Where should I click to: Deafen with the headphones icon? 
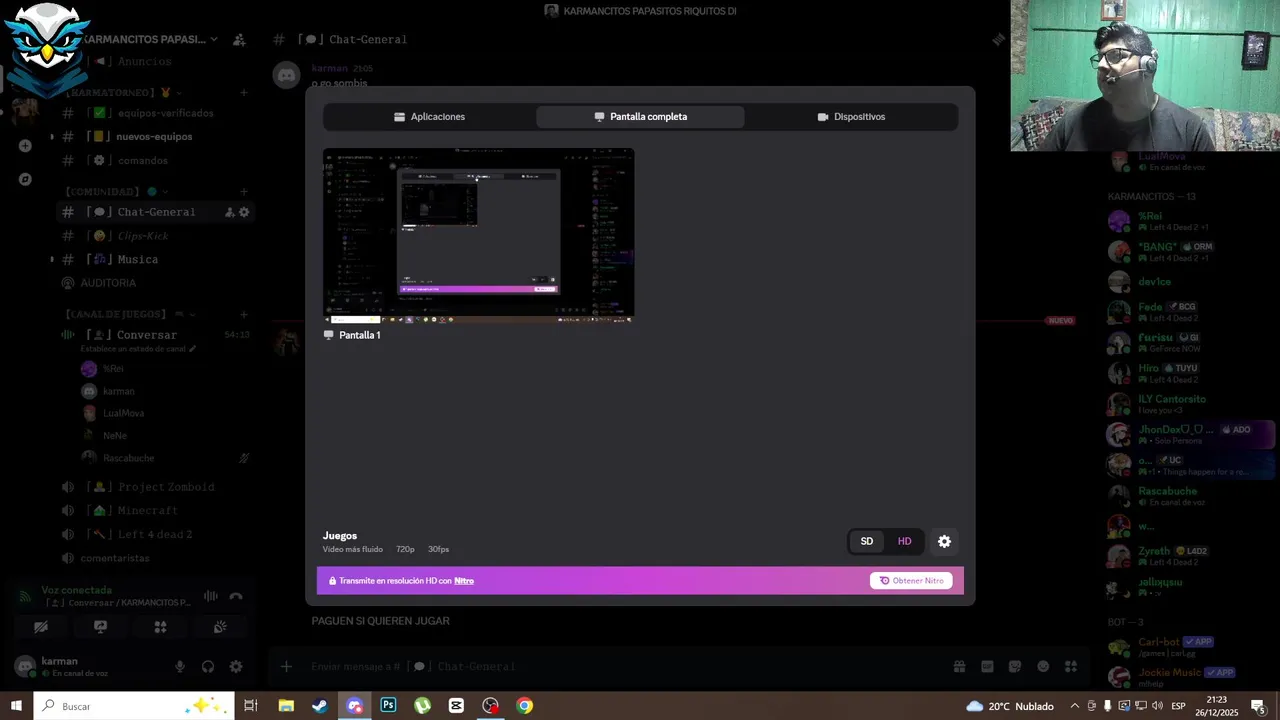(x=208, y=667)
